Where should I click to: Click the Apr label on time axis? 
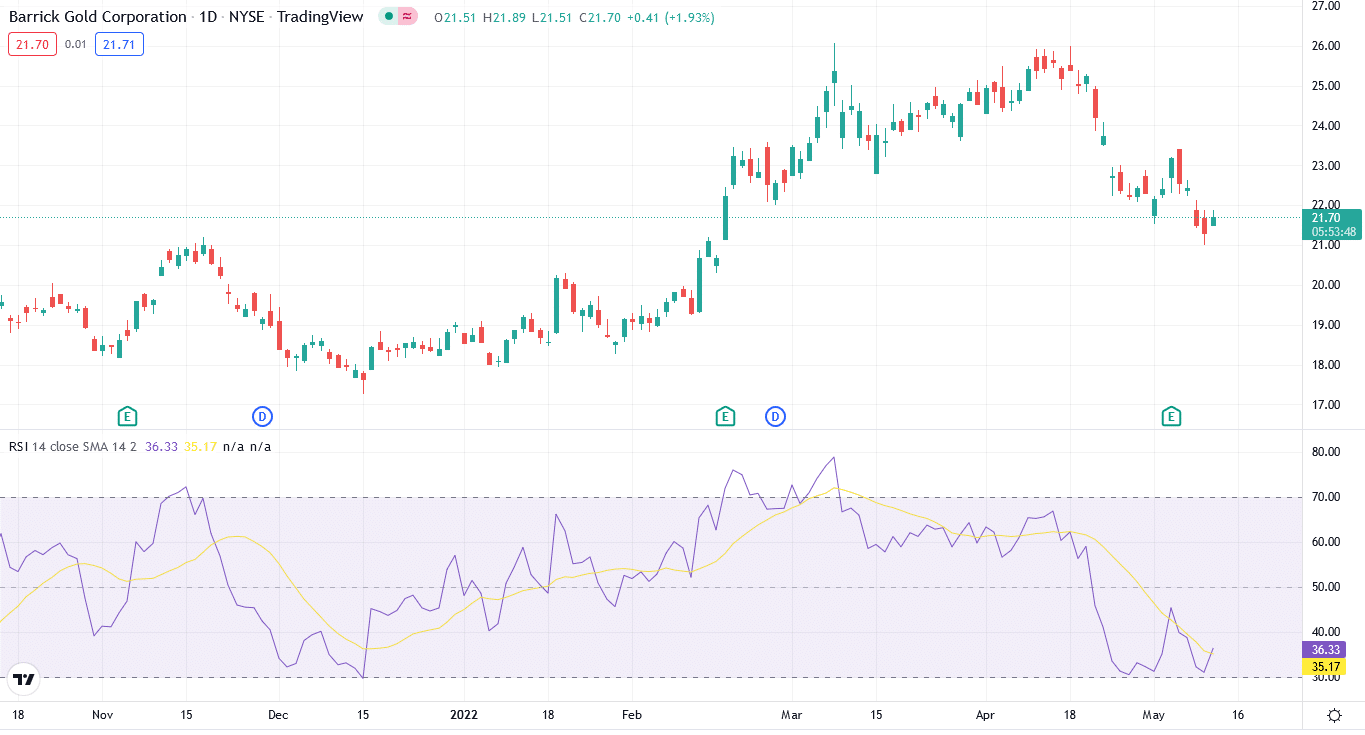[986, 715]
